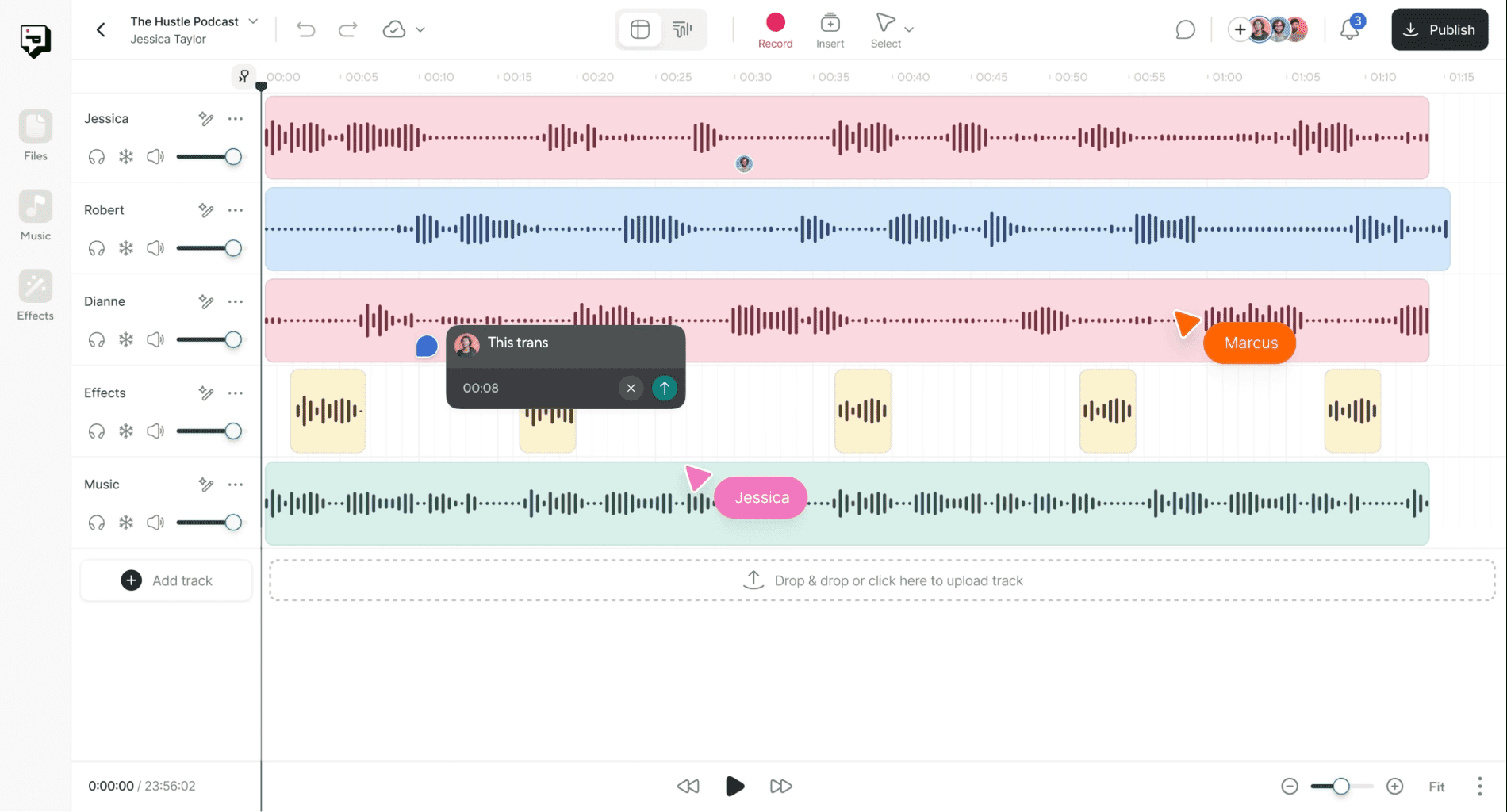Screen dimensions: 1507x812
Task: Open more options for Robert track
Action: pos(236,210)
